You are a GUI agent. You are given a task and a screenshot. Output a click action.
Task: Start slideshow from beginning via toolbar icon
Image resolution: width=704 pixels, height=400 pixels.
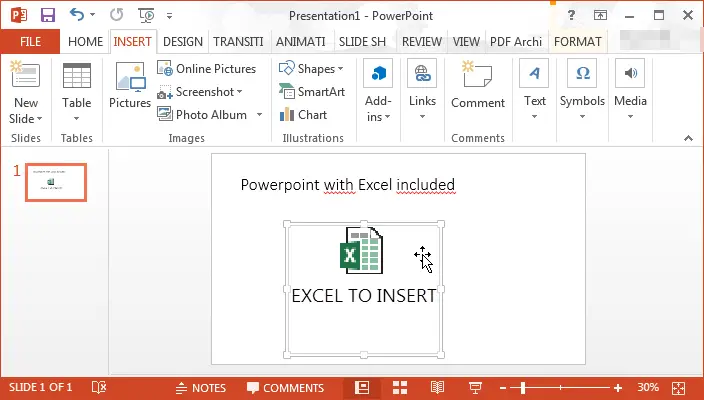pyautogui.click(x=146, y=16)
